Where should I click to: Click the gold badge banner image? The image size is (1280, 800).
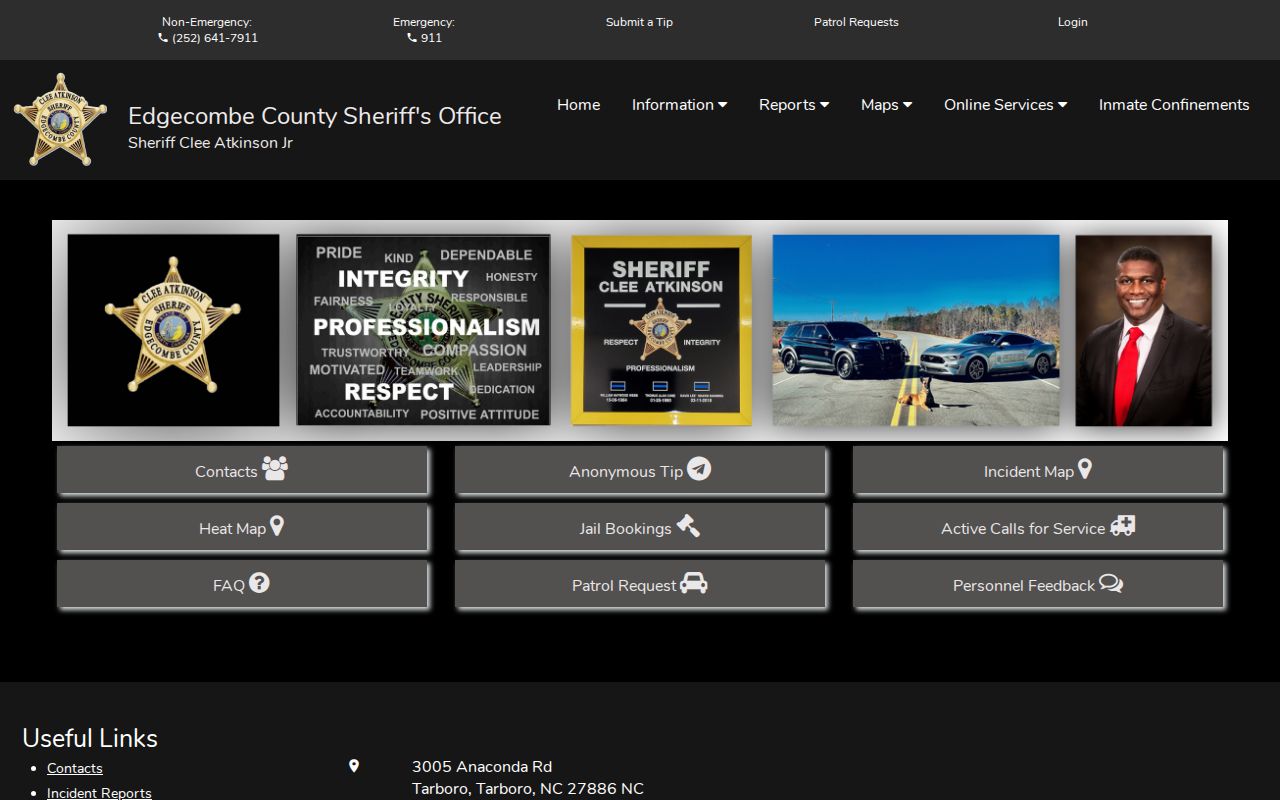(173, 330)
